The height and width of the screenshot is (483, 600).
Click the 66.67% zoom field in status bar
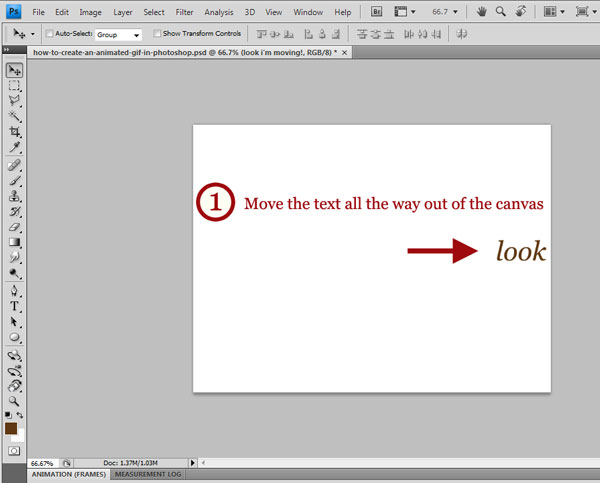click(42, 463)
